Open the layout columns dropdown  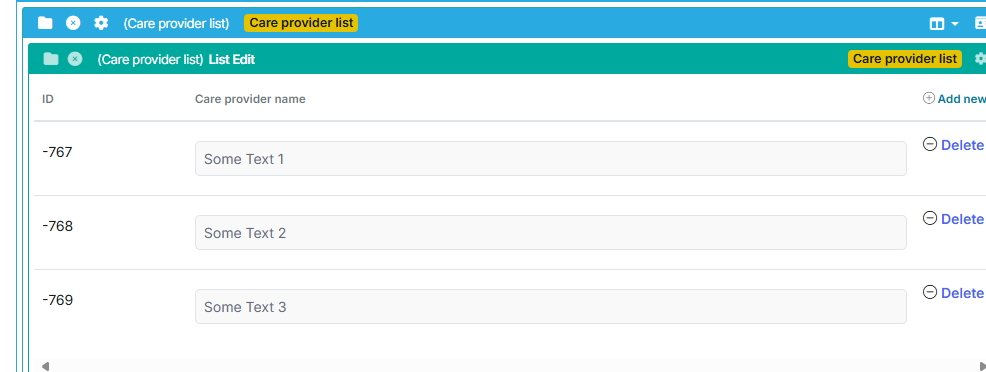(944, 24)
